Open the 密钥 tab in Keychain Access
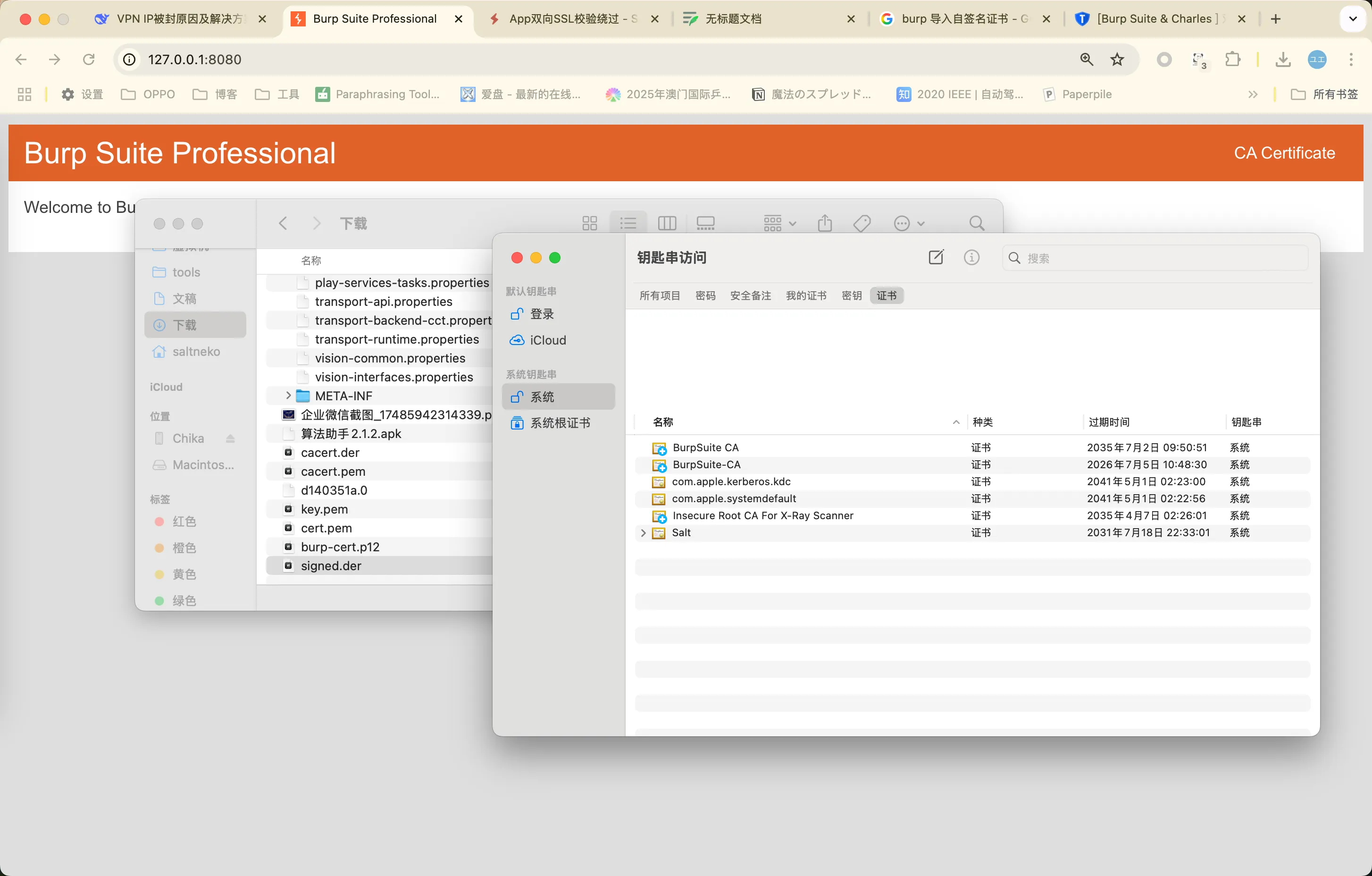 click(x=851, y=295)
